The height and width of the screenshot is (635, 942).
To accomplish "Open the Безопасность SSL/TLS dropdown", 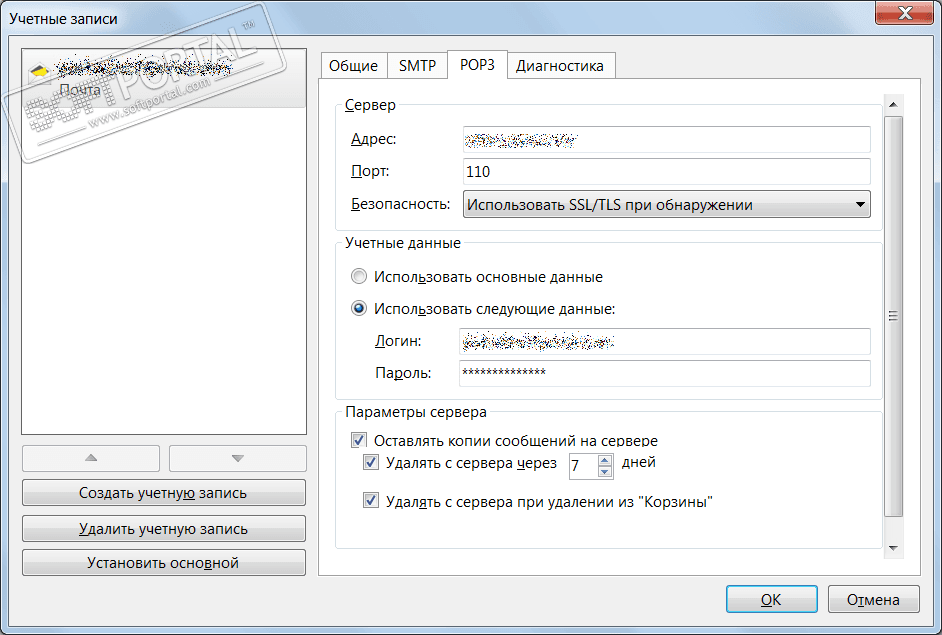I will coord(667,205).
